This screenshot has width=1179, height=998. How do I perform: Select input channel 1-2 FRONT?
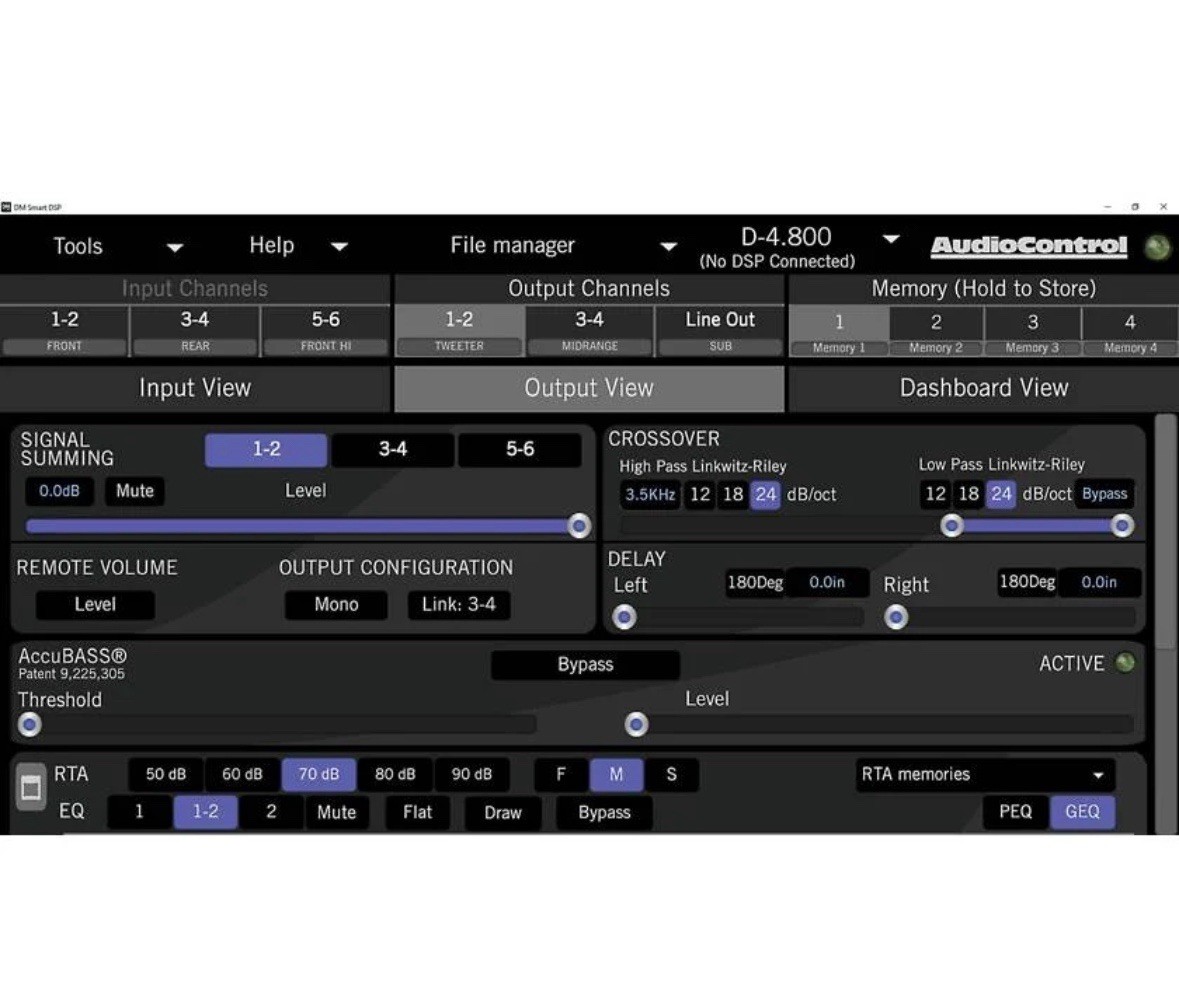[x=64, y=331]
